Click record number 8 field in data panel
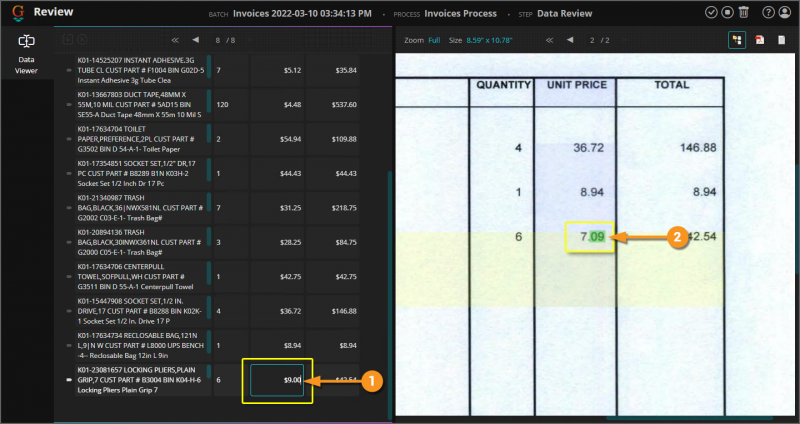 pyautogui.click(x=218, y=40)
